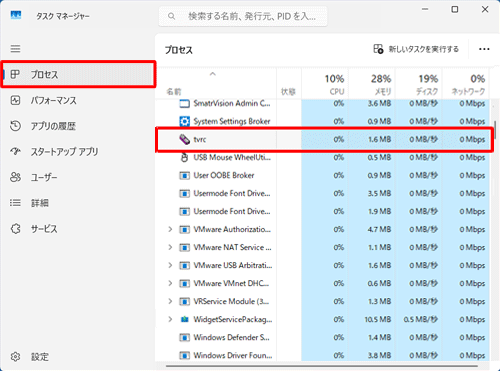This screenshot has width=500, height=371.
Task: Click the magnifier icon in search box
Action: [171, 16]
